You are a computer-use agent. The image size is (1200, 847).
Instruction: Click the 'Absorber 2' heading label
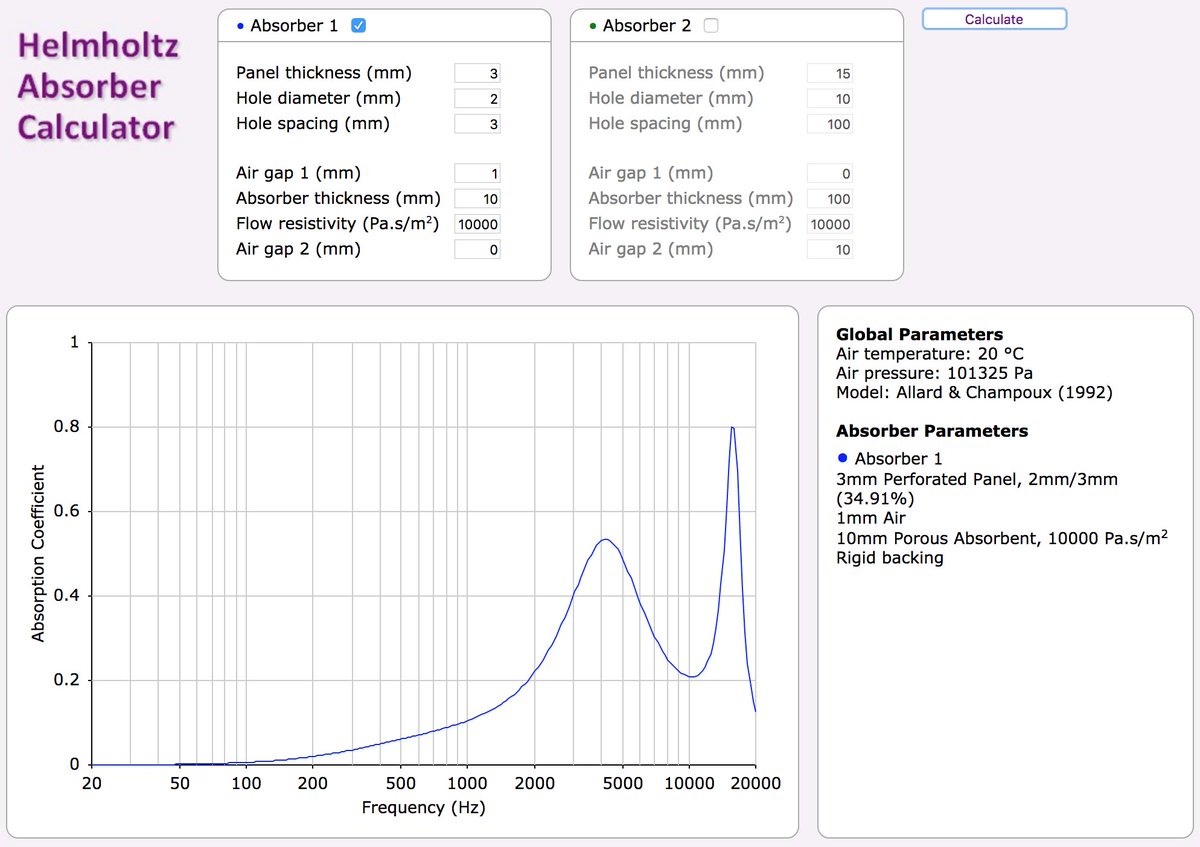click(646, 26)
